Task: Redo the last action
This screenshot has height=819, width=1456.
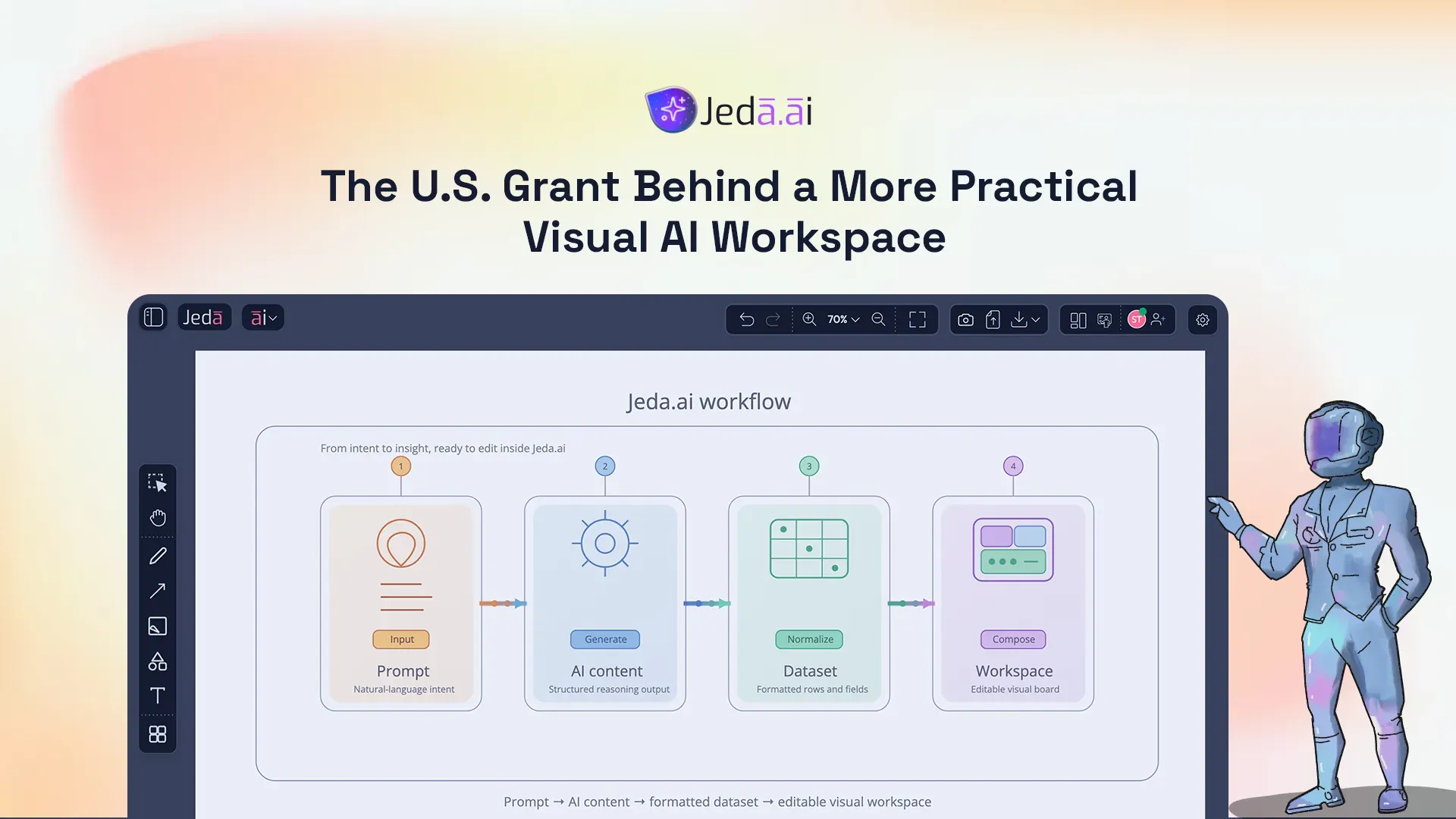Action: coord(773,319)
